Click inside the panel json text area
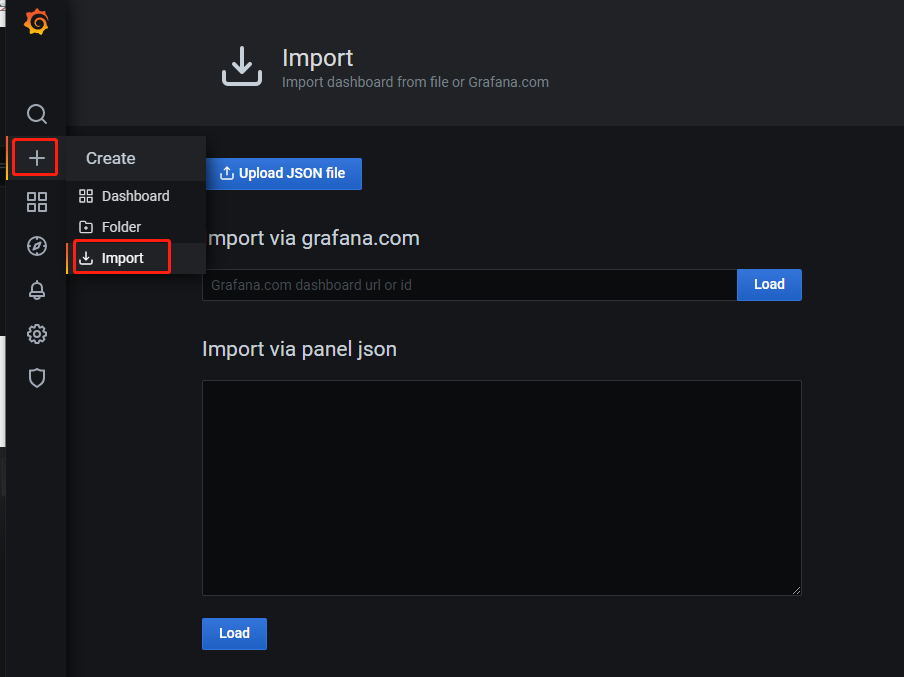This screenshot has height=677, width=904. [x=501, y=487]
